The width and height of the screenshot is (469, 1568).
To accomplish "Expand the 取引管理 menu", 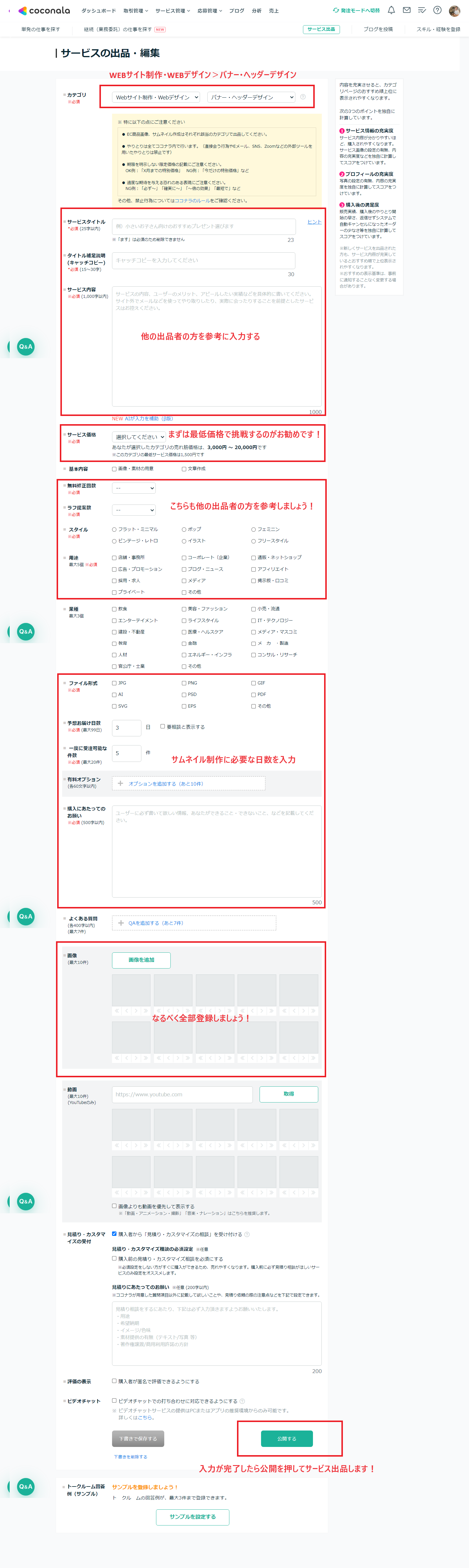I will click(135, 11).
